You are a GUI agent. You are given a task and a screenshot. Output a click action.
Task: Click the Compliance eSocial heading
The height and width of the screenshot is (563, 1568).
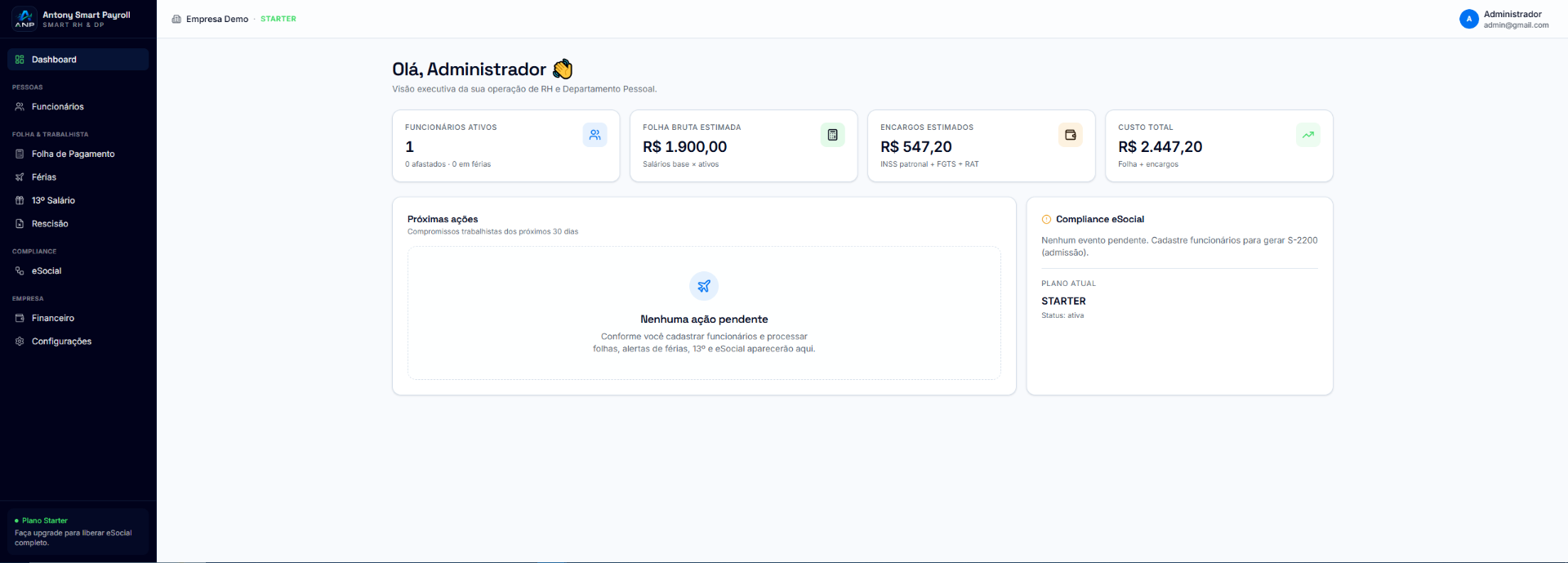click(x=1100, y=219)
